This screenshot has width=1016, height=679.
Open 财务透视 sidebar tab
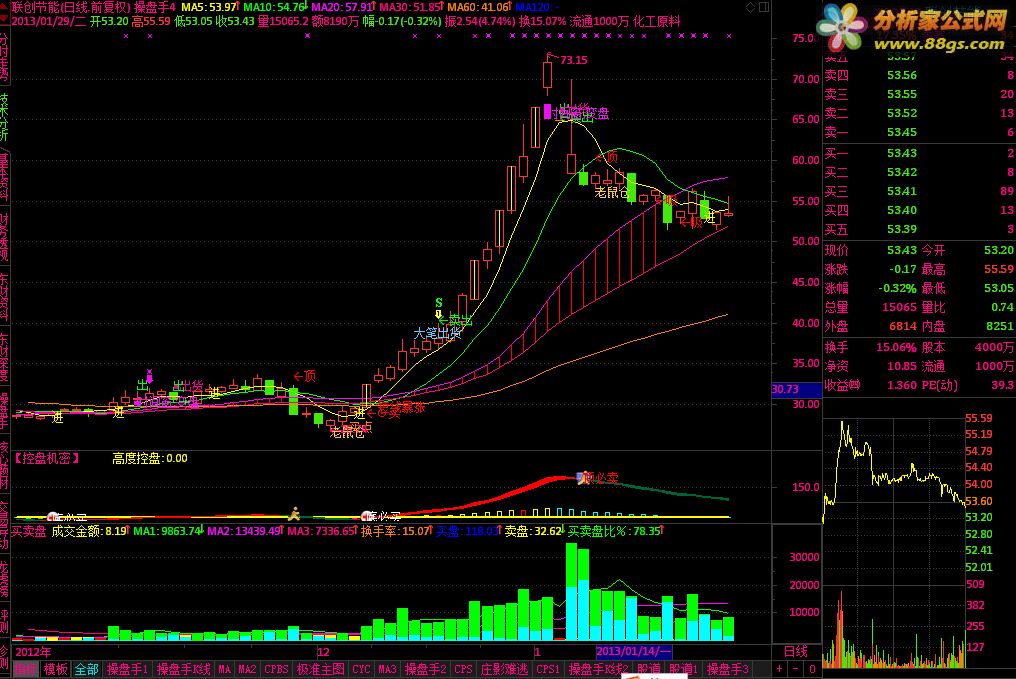(x=5, y=238)
